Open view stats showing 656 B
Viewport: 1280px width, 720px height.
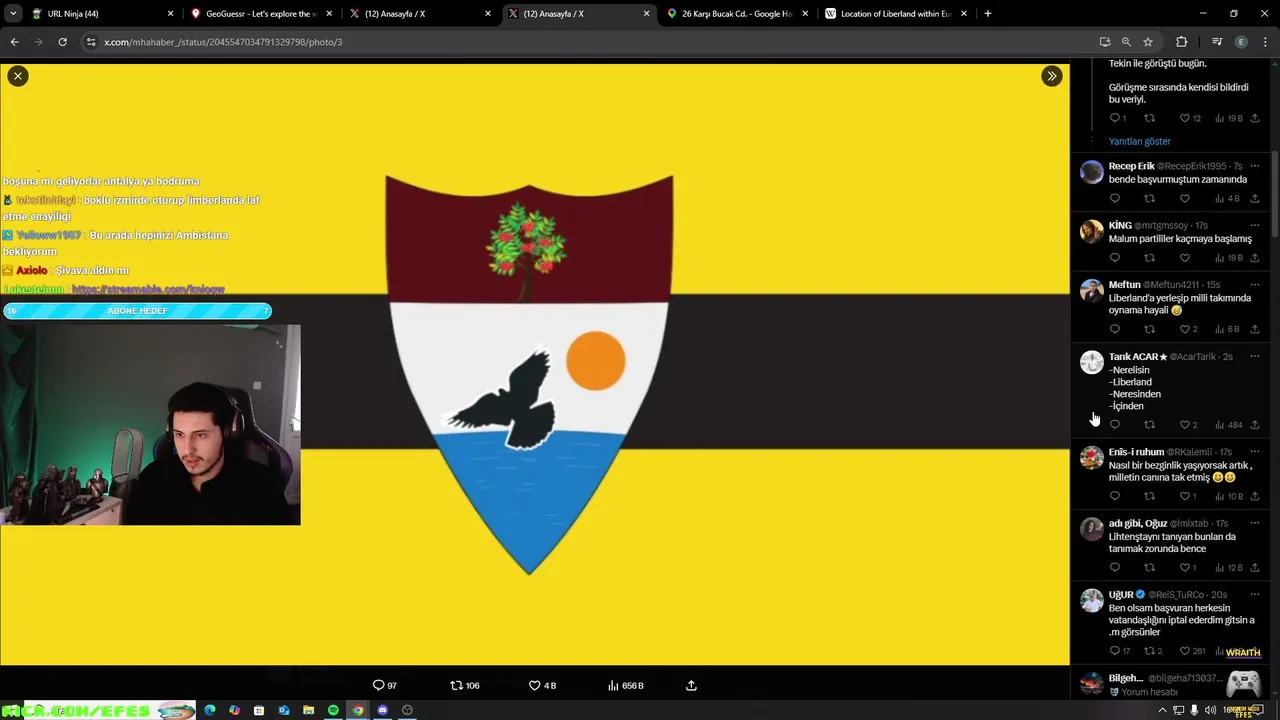tap(626, 685)
